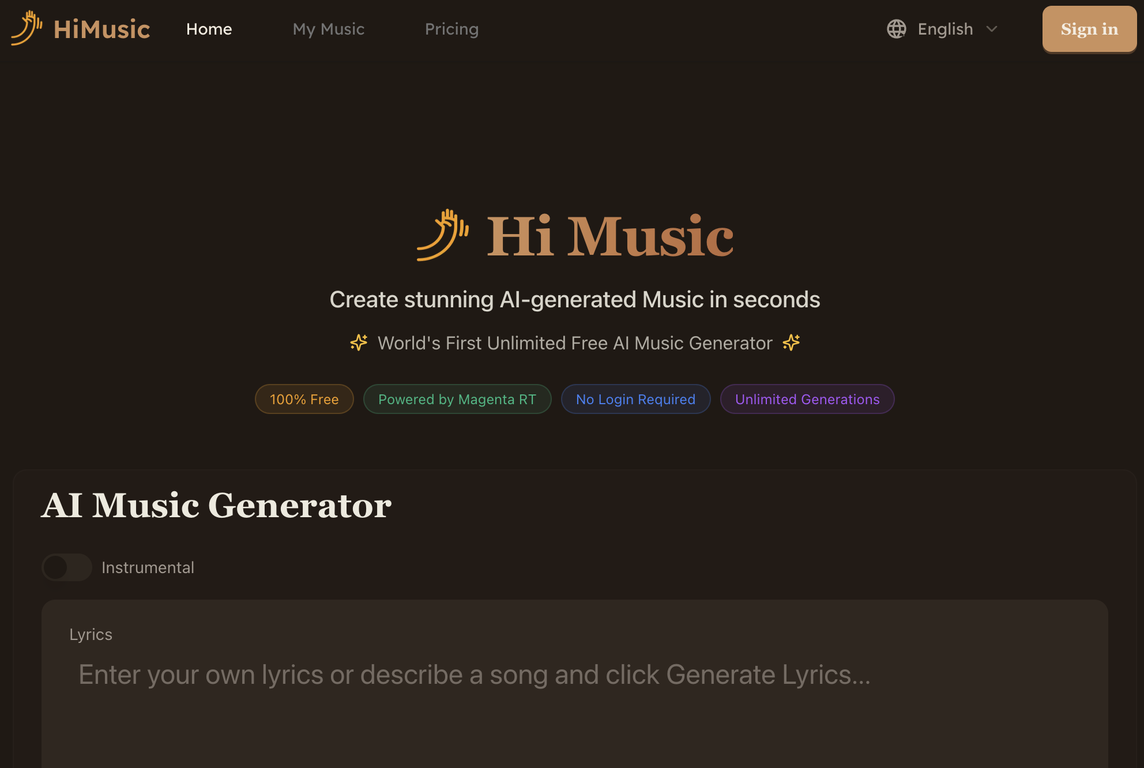Click the Sign in button

(1088, 29)
